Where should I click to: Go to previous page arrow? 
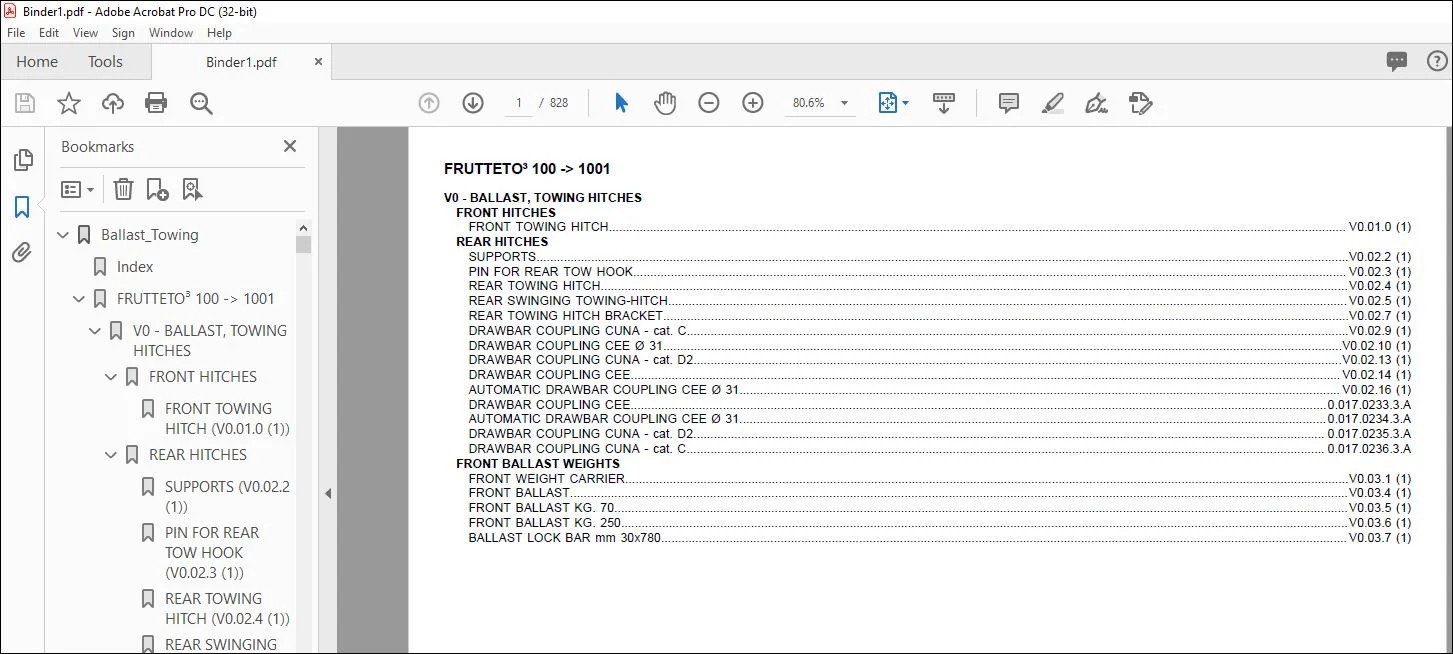coord(429,103)
